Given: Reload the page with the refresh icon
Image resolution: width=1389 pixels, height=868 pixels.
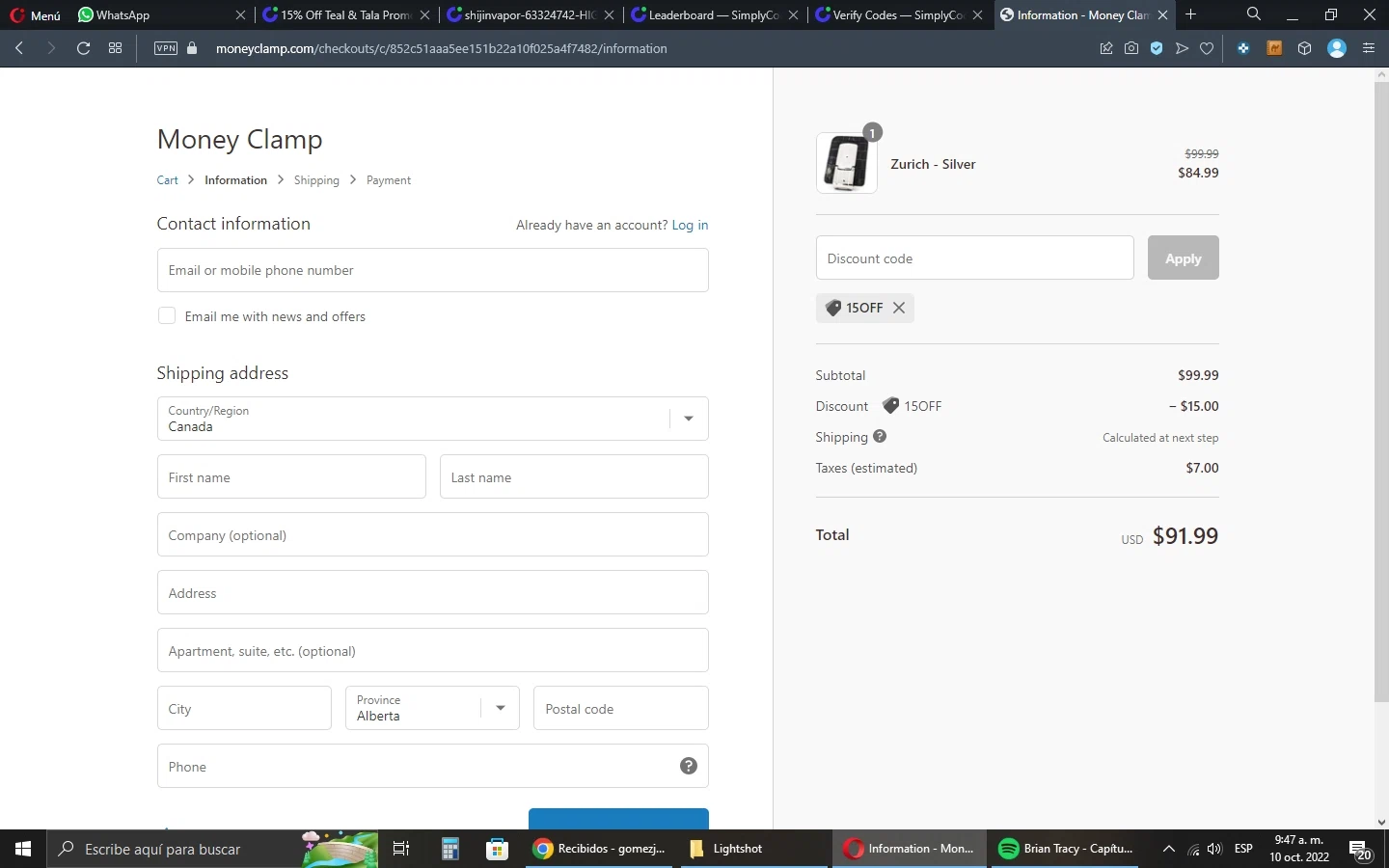Looking at the screenshot, I should [84, 48].
